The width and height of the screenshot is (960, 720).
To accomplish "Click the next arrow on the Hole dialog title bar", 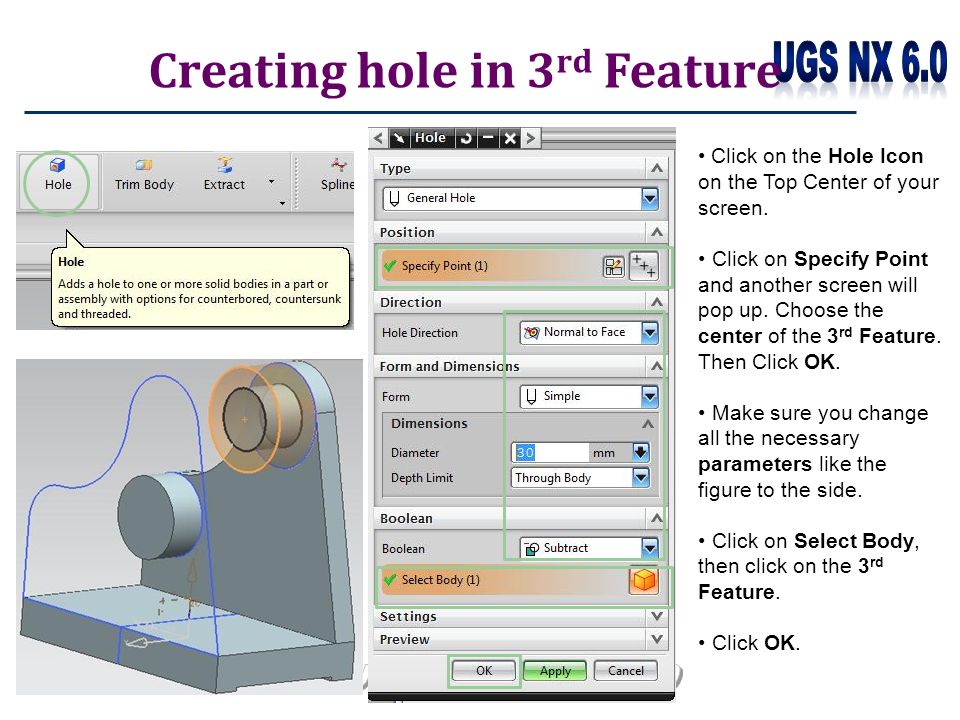I will (531, 138).
